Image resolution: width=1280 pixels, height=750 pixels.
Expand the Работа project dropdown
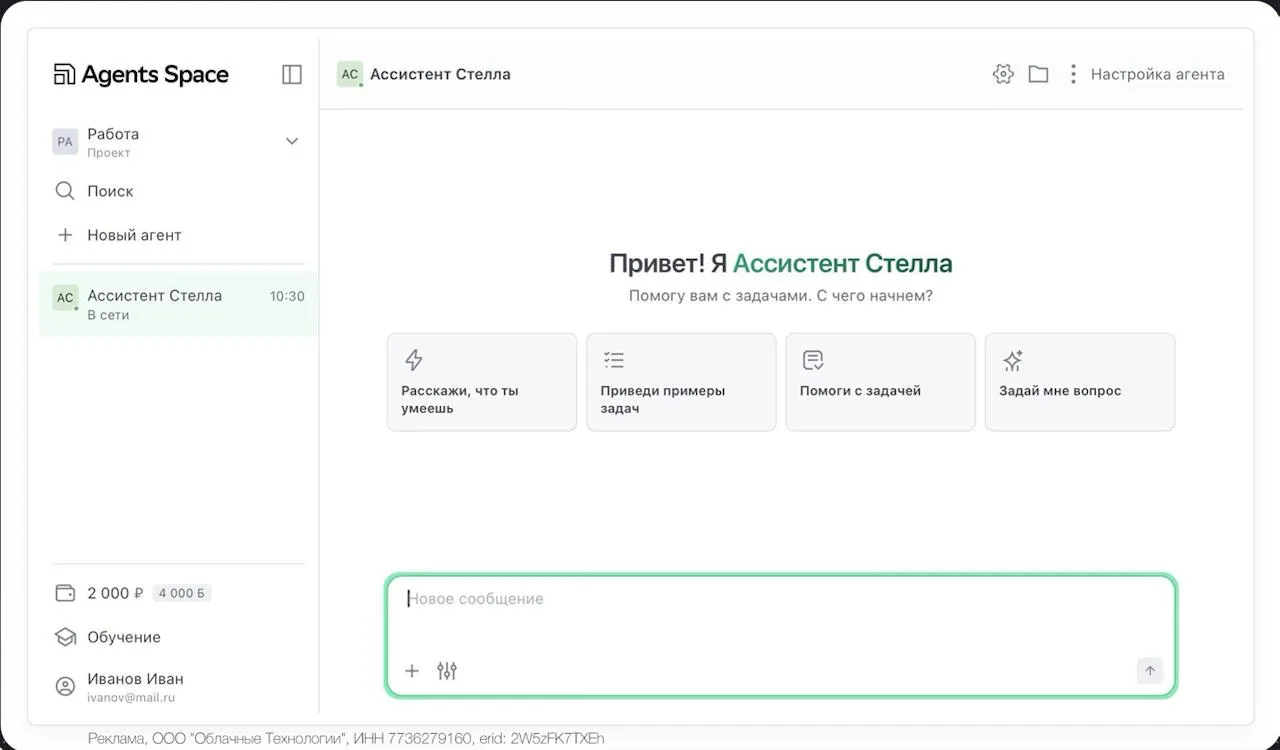(x=292, y=141)
